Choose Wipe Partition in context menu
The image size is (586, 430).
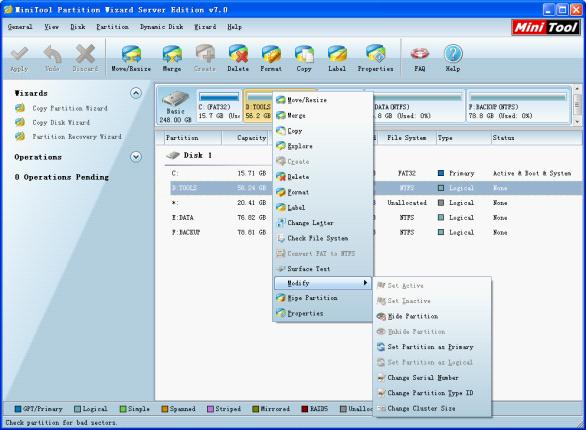pos(323,298)
